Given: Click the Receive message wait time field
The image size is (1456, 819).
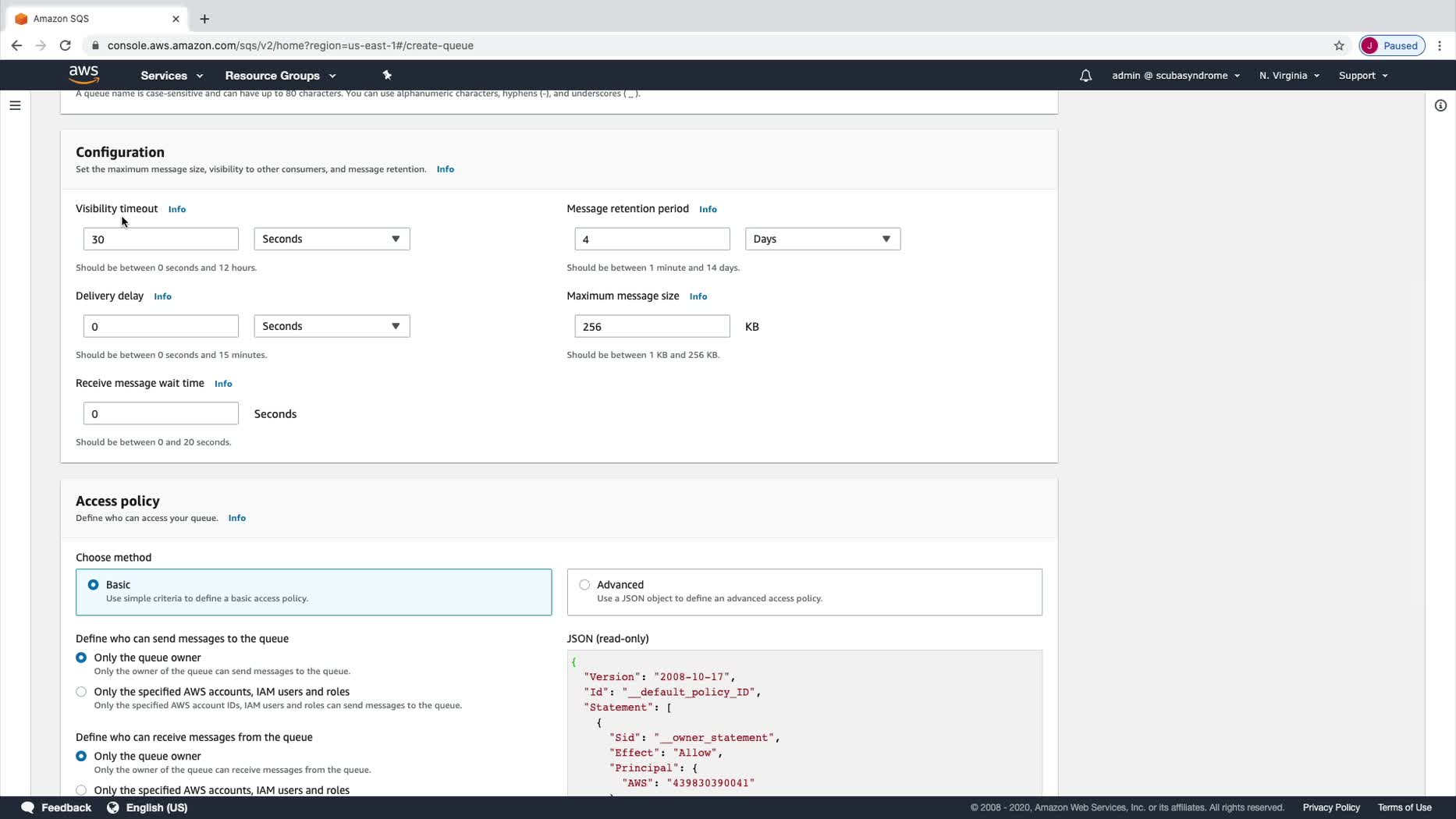Looking at the screenshot, I should click(161, 413).
